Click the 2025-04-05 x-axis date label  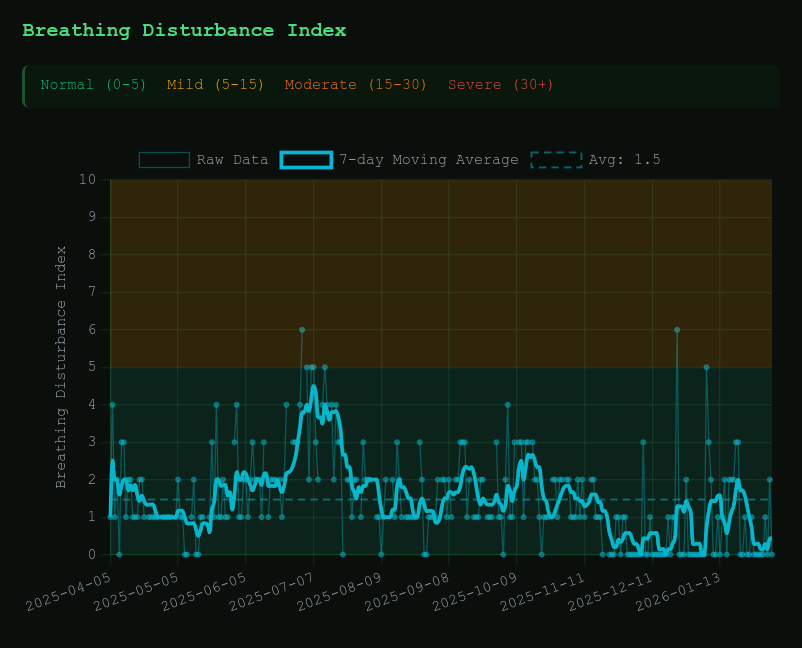(x=70, y=590)
